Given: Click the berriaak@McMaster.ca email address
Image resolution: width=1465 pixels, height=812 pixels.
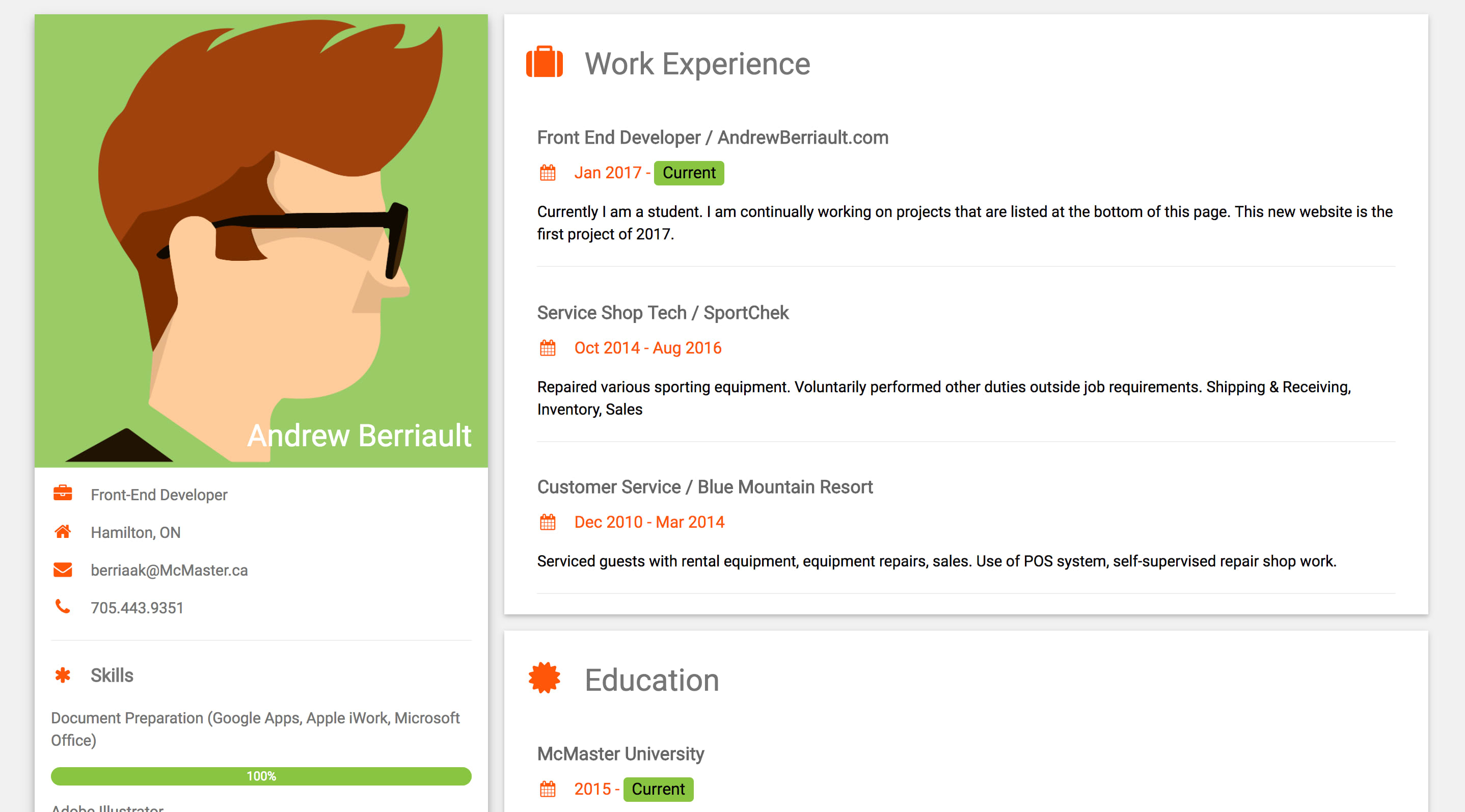Looking at the screenshot, I should 169,570.
